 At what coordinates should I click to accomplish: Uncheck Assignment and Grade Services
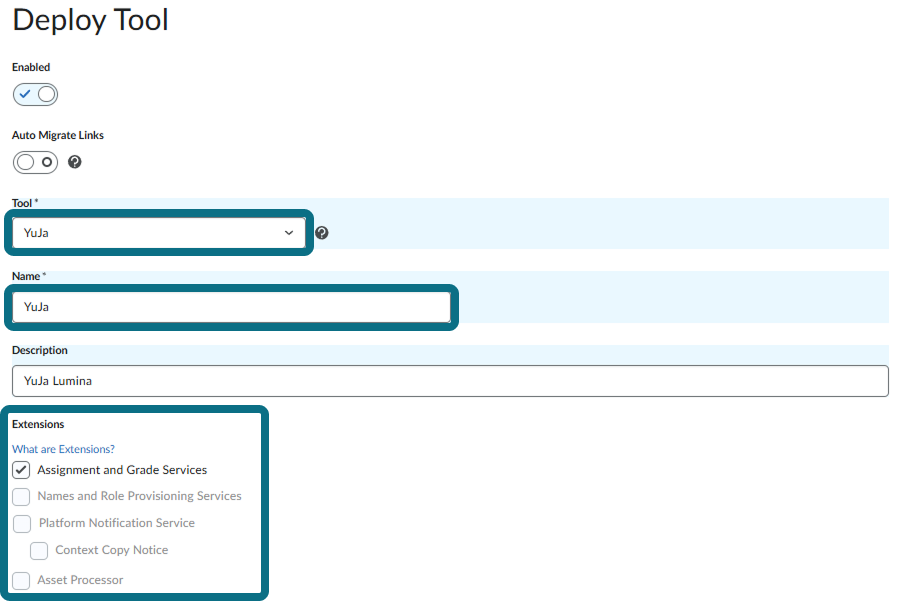(21, 470)
